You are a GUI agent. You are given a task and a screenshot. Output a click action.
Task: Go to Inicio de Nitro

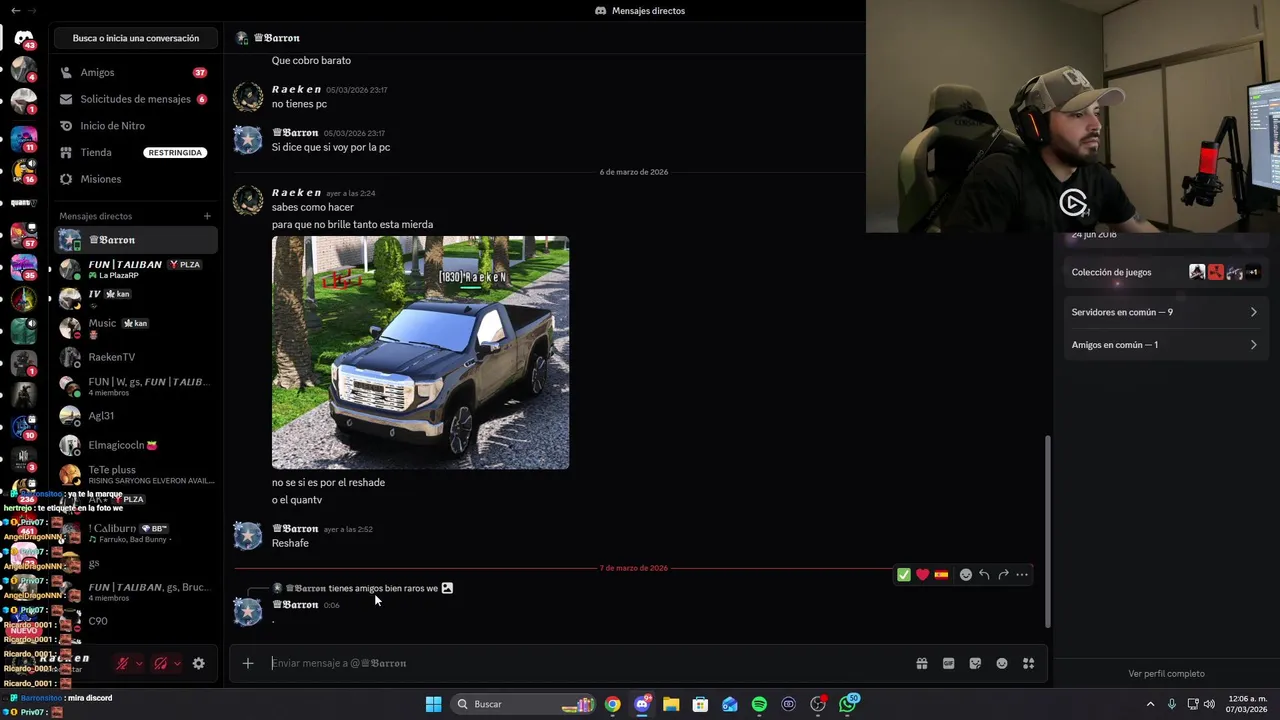point(135,126)
